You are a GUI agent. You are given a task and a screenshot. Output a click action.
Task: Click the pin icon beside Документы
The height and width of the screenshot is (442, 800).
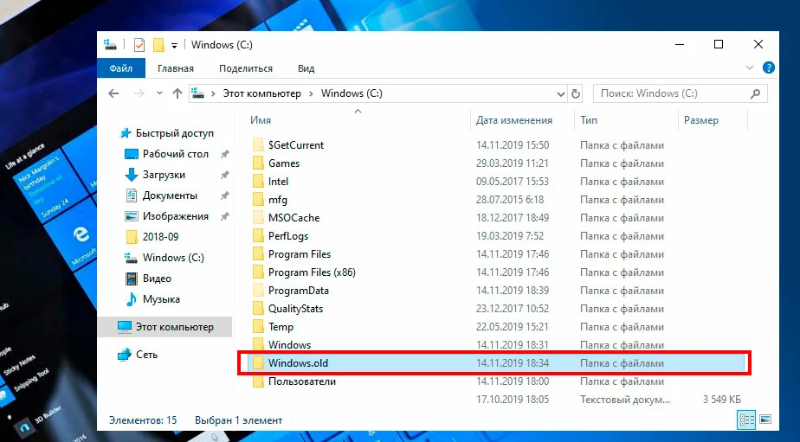click(224, 196)
